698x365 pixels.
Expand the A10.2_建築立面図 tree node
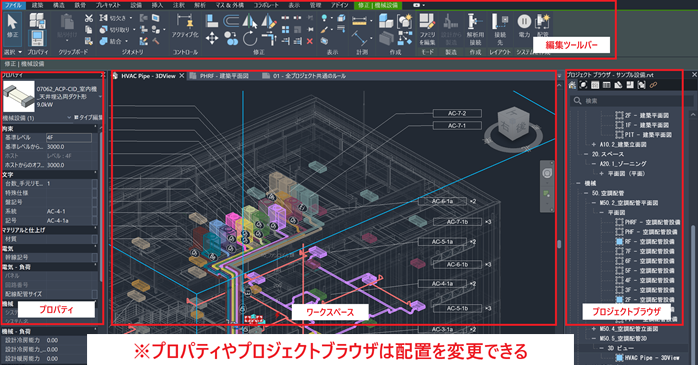(594, 145)
